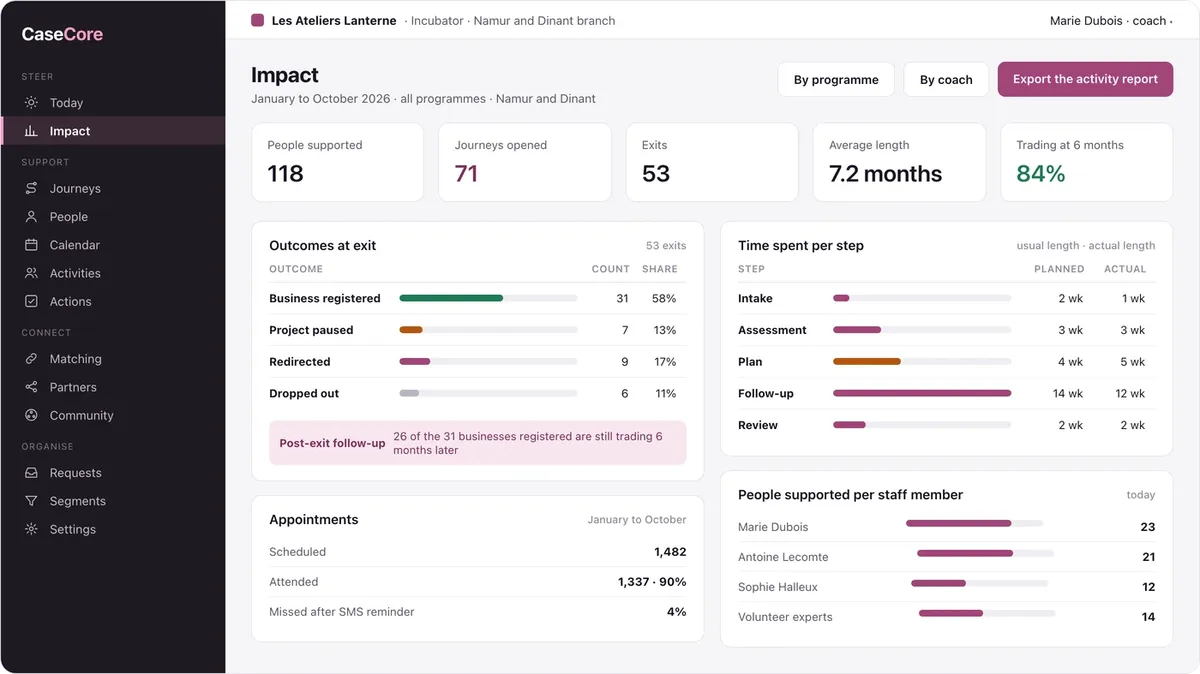Click the People person icon
This screenshot has width=1200, height=674.
(x=31, y=217)
